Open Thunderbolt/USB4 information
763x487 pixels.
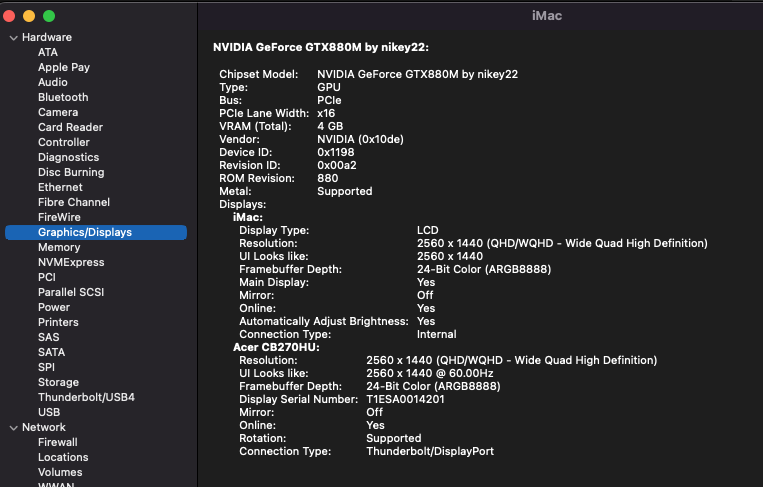[87, 397]
